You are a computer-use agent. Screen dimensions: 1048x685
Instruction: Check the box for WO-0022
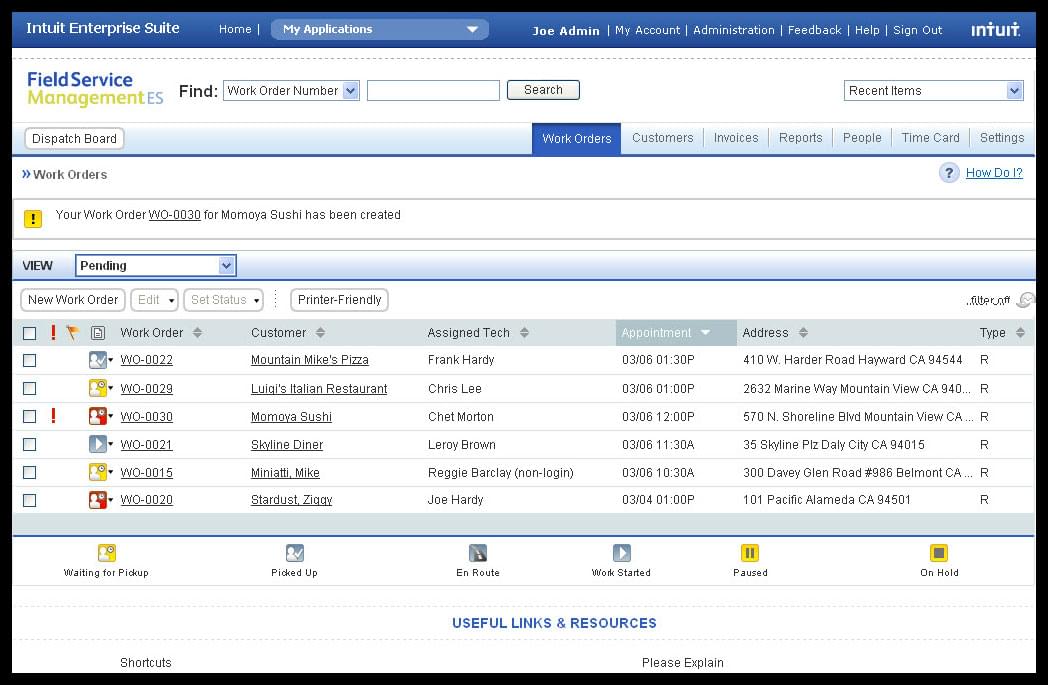point(29,360)
